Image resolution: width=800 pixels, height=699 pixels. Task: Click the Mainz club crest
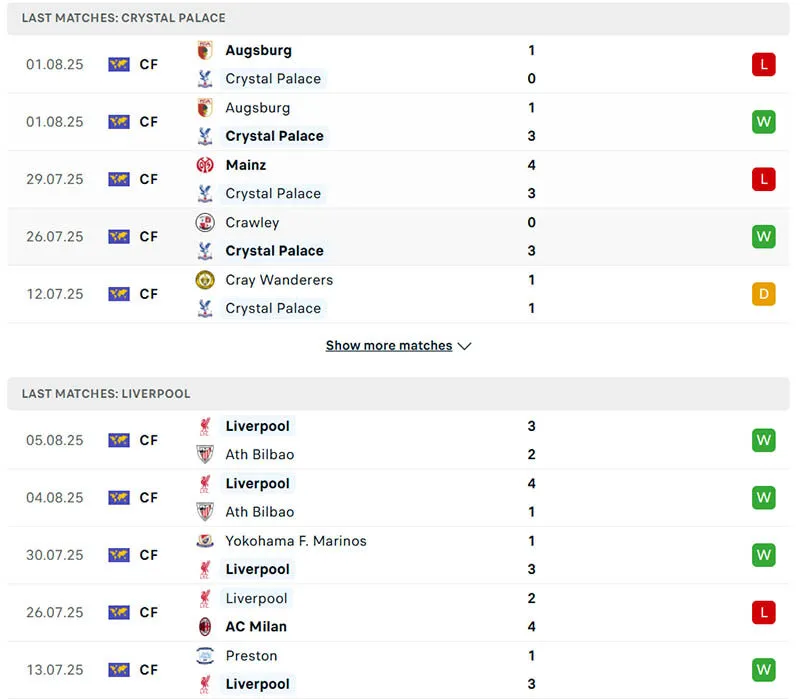(205, 165)
